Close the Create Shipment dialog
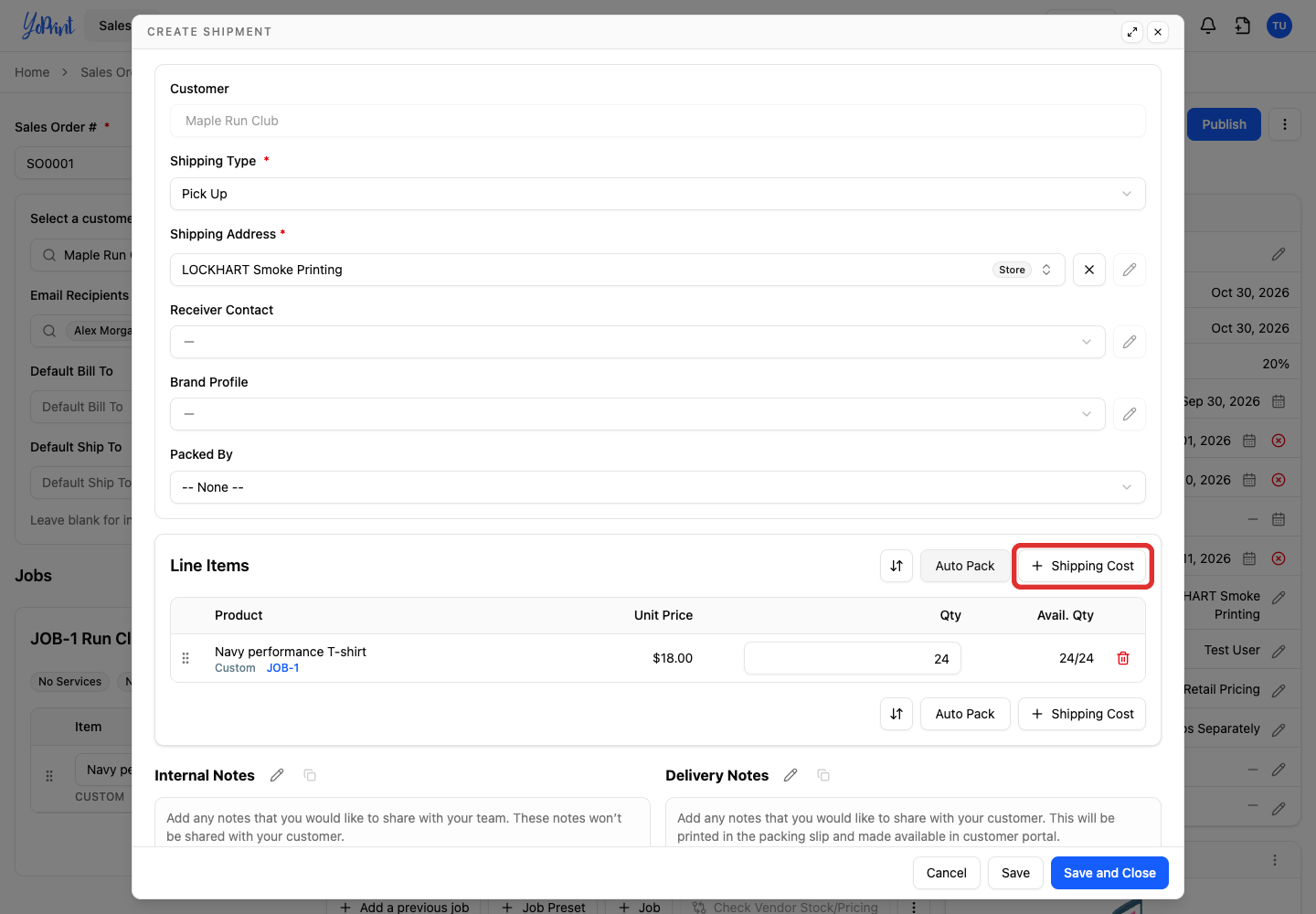This screenshot has width=1316, height=914. [1158, 32]
